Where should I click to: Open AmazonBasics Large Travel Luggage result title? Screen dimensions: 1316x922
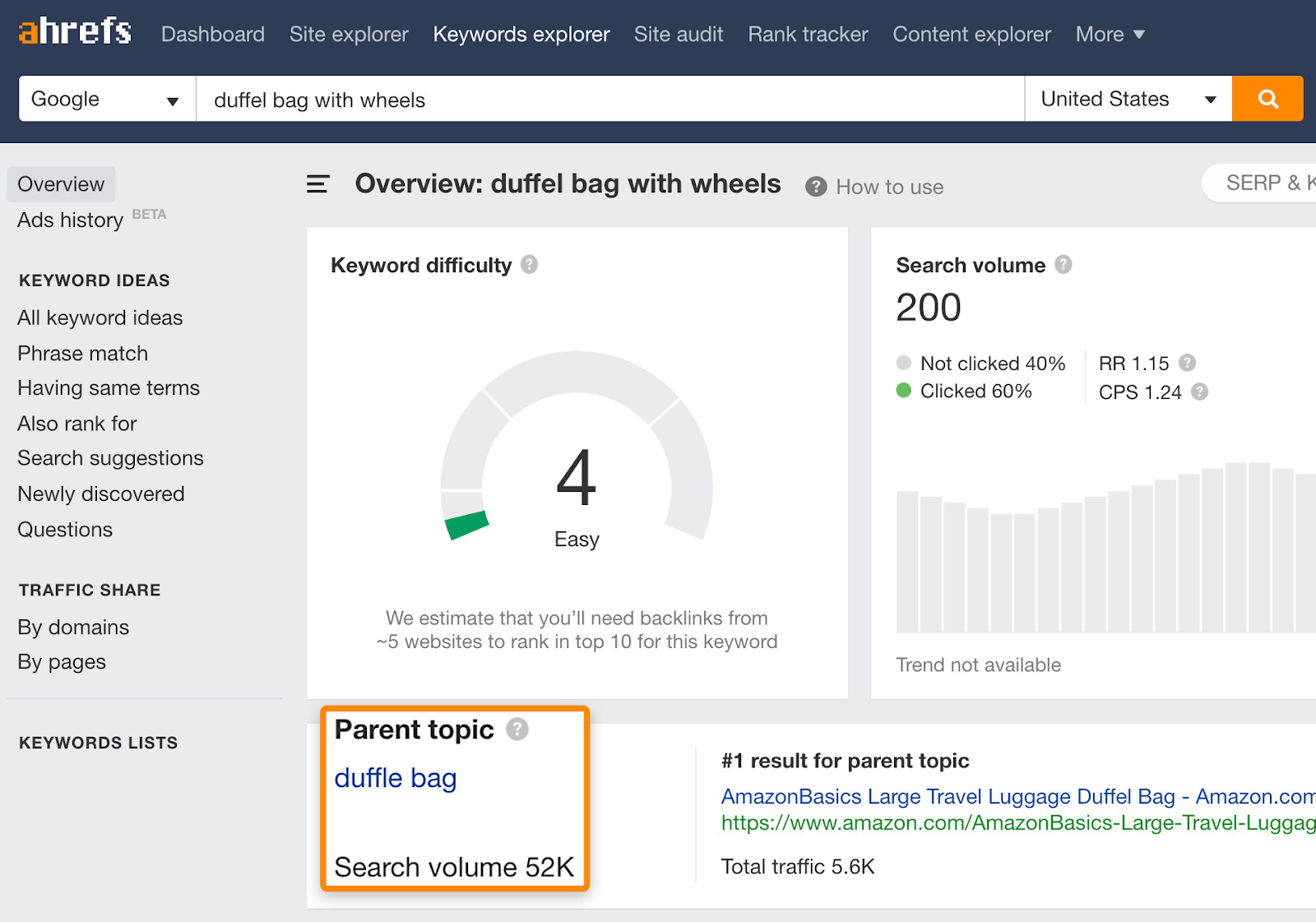(x=1018, y=796)
